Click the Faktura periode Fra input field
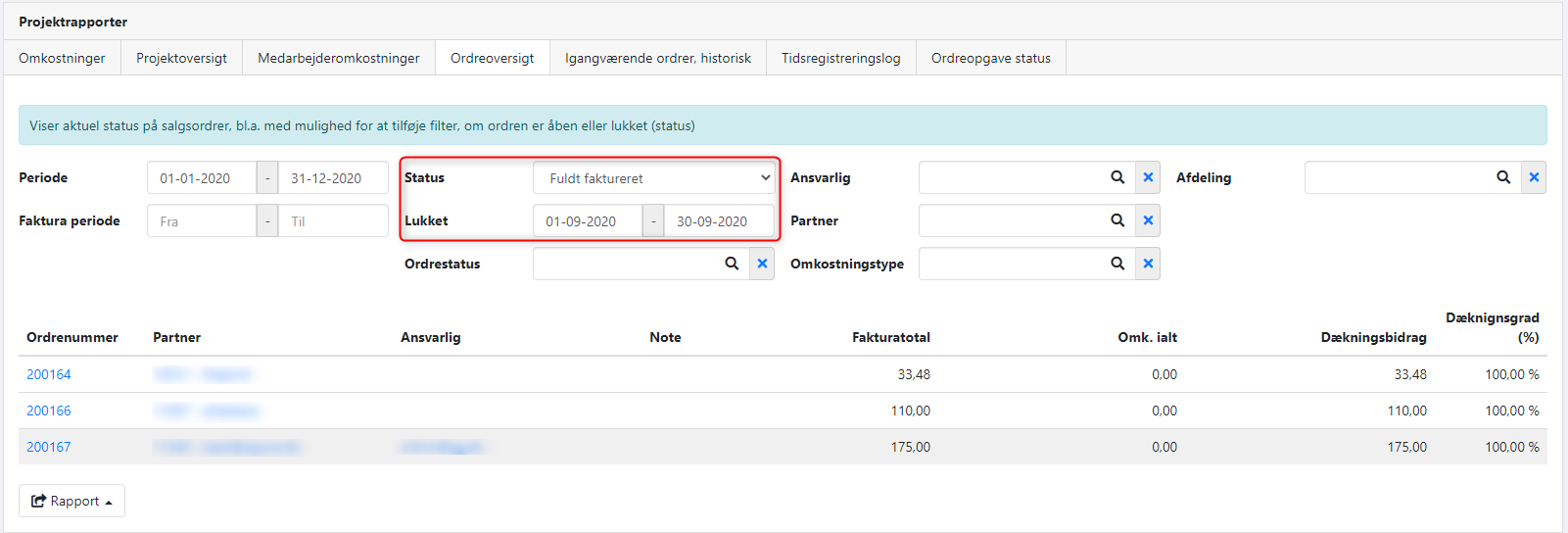 pyautogui.click(x=202, y=221)
